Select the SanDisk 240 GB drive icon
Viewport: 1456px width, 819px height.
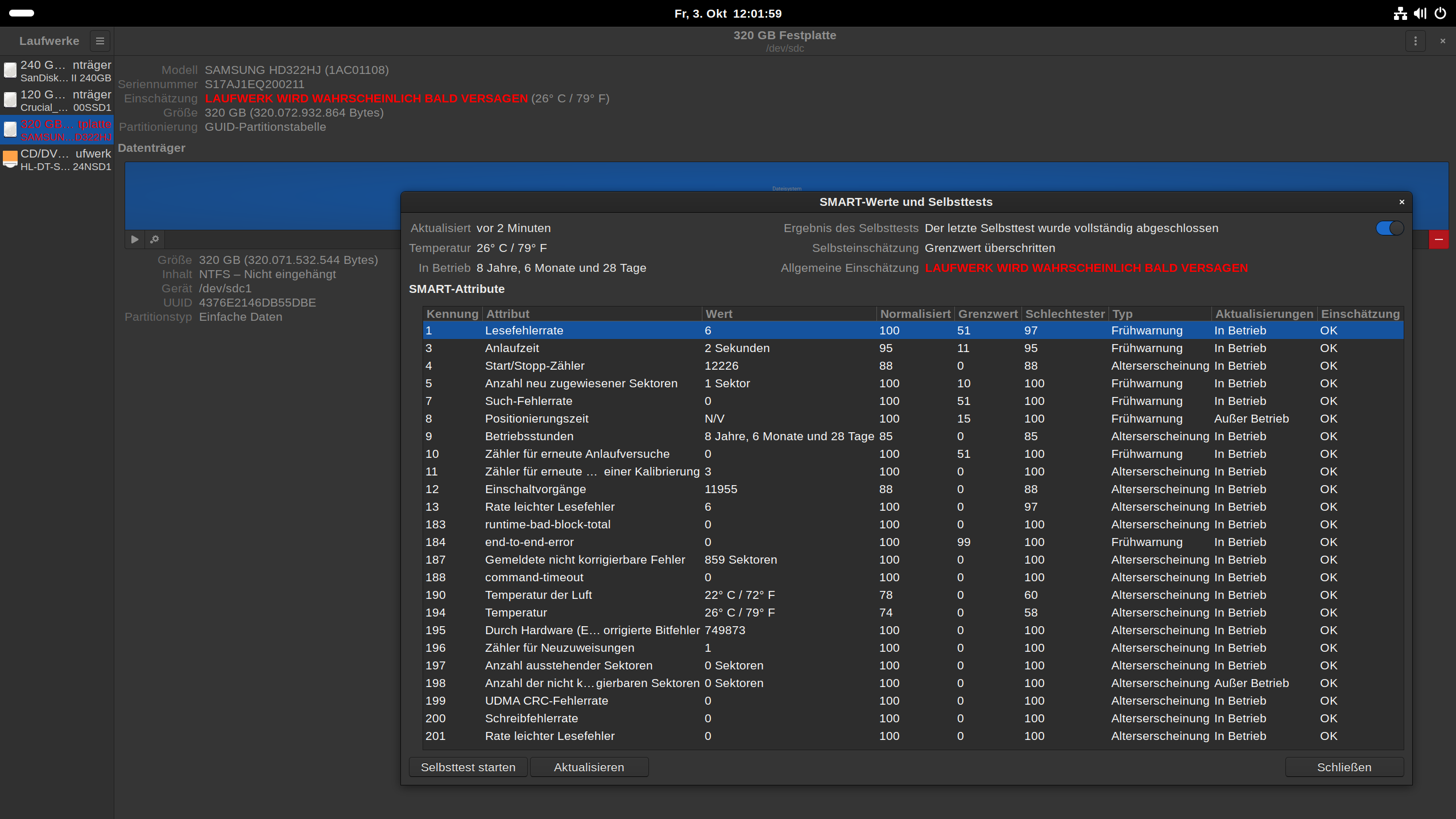(10, 71)
